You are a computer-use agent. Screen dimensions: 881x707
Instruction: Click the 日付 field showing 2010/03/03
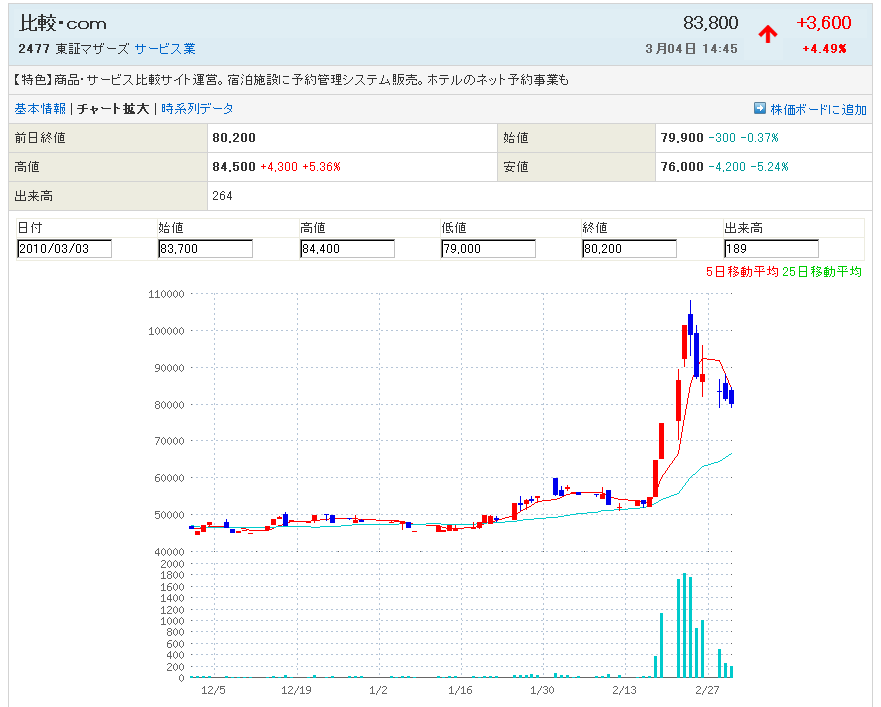coord(65,249)
